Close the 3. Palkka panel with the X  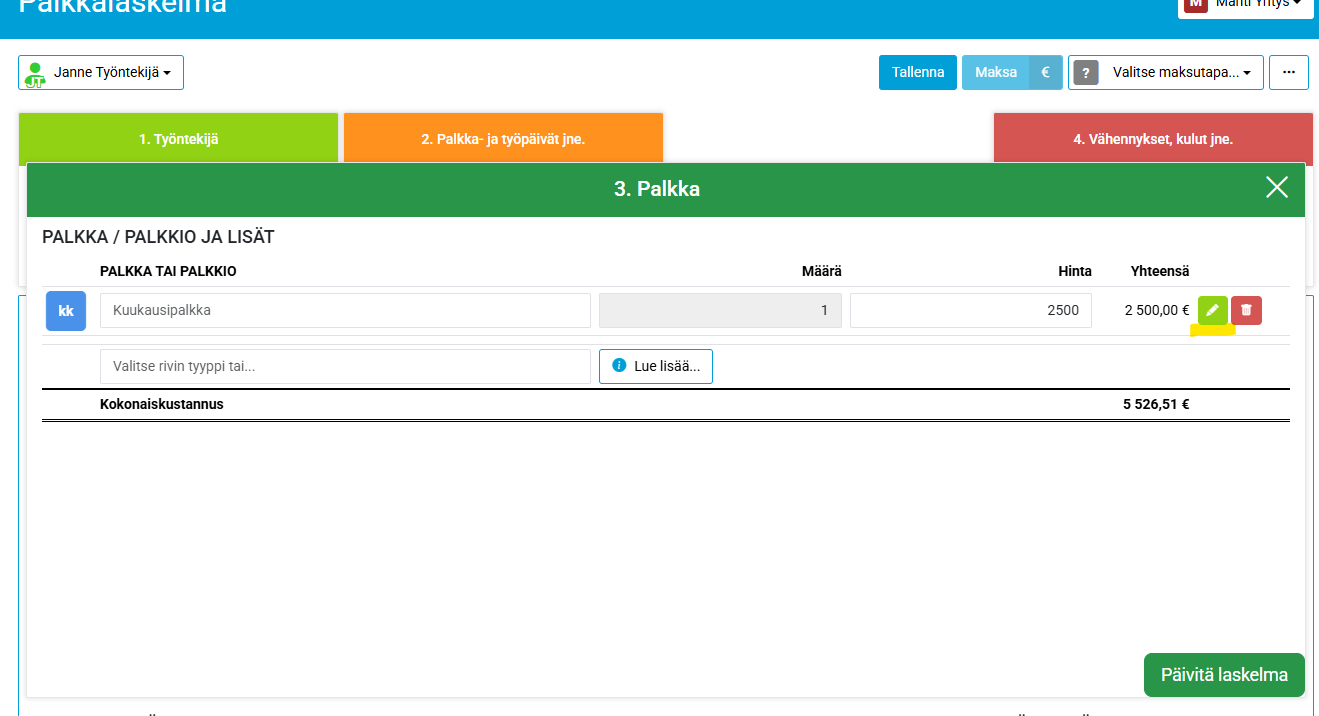pyautogui.click(x=1276, y=188)
